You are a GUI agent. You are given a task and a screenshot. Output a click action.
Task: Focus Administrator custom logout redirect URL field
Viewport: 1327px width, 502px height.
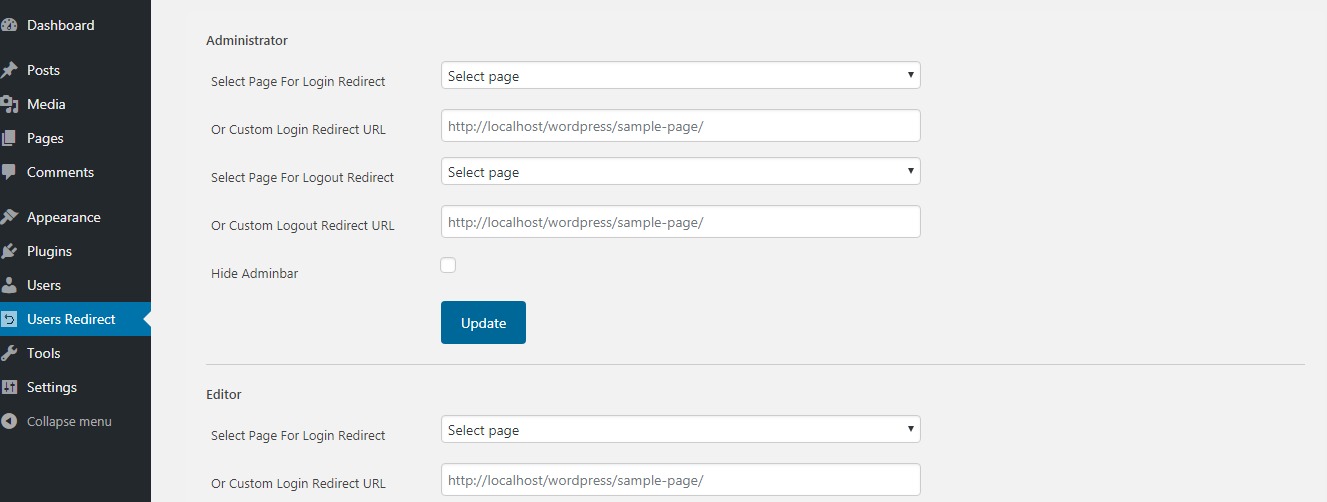pos(680,222)
